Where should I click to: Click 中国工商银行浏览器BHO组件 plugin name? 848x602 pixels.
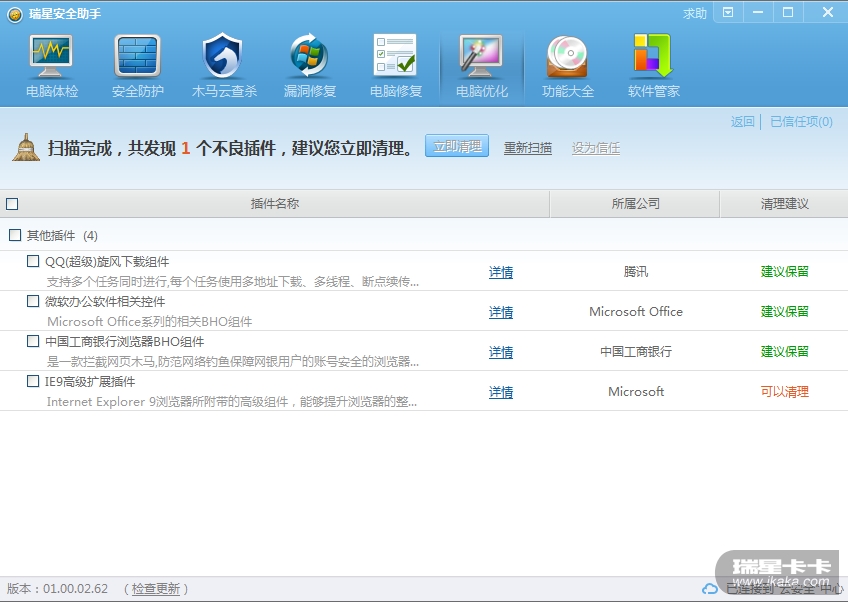(124, 342)
